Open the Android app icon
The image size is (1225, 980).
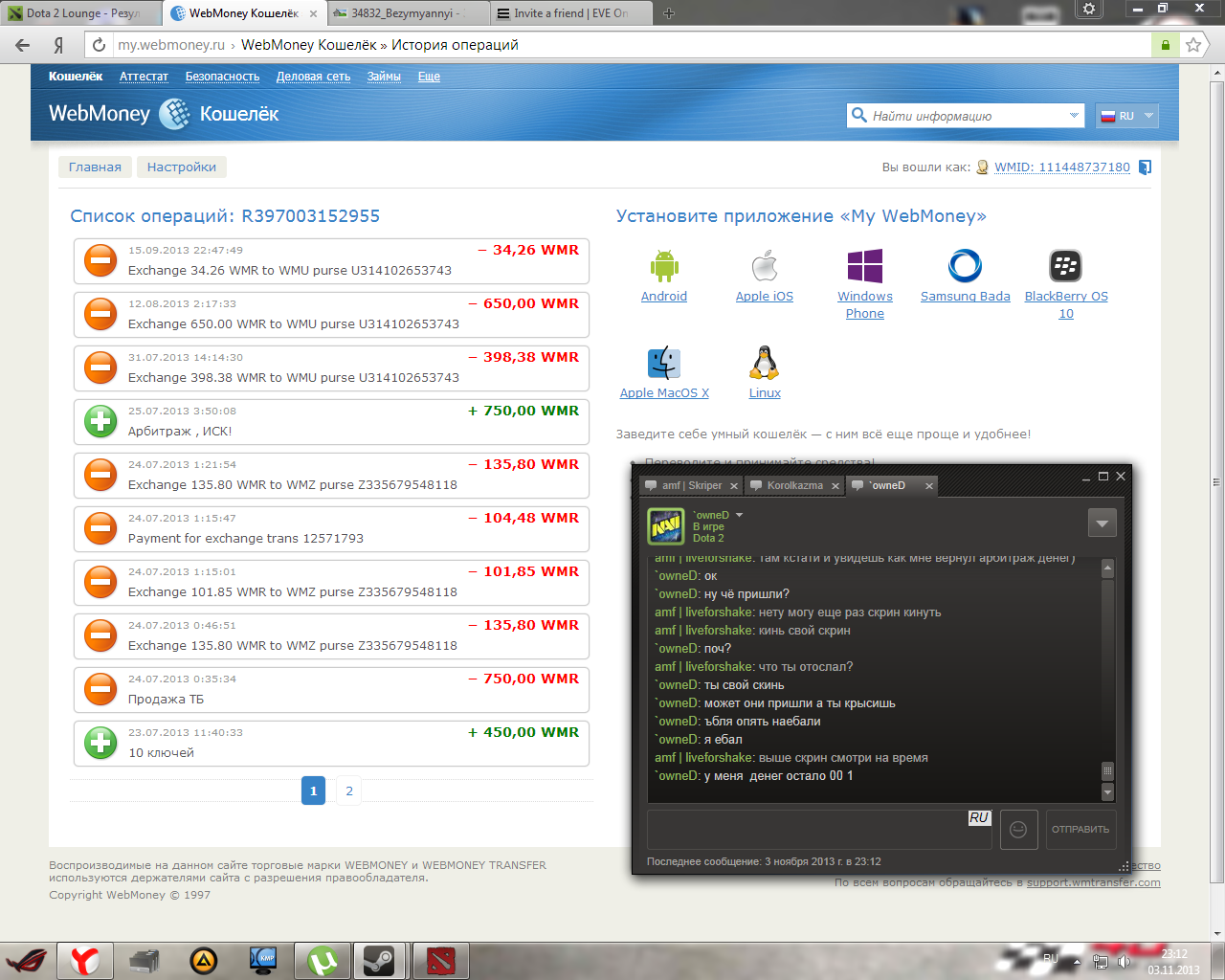(664, 266)
